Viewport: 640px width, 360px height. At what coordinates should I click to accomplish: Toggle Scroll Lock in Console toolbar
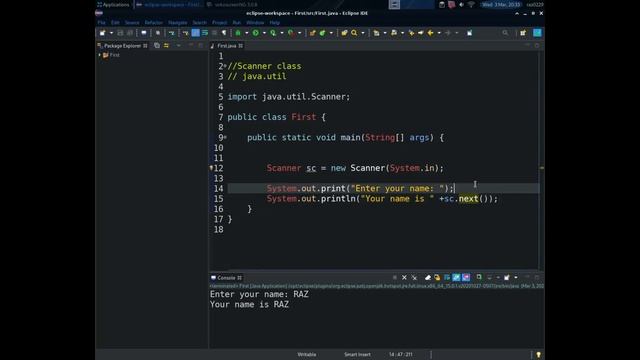click(437, 278)
